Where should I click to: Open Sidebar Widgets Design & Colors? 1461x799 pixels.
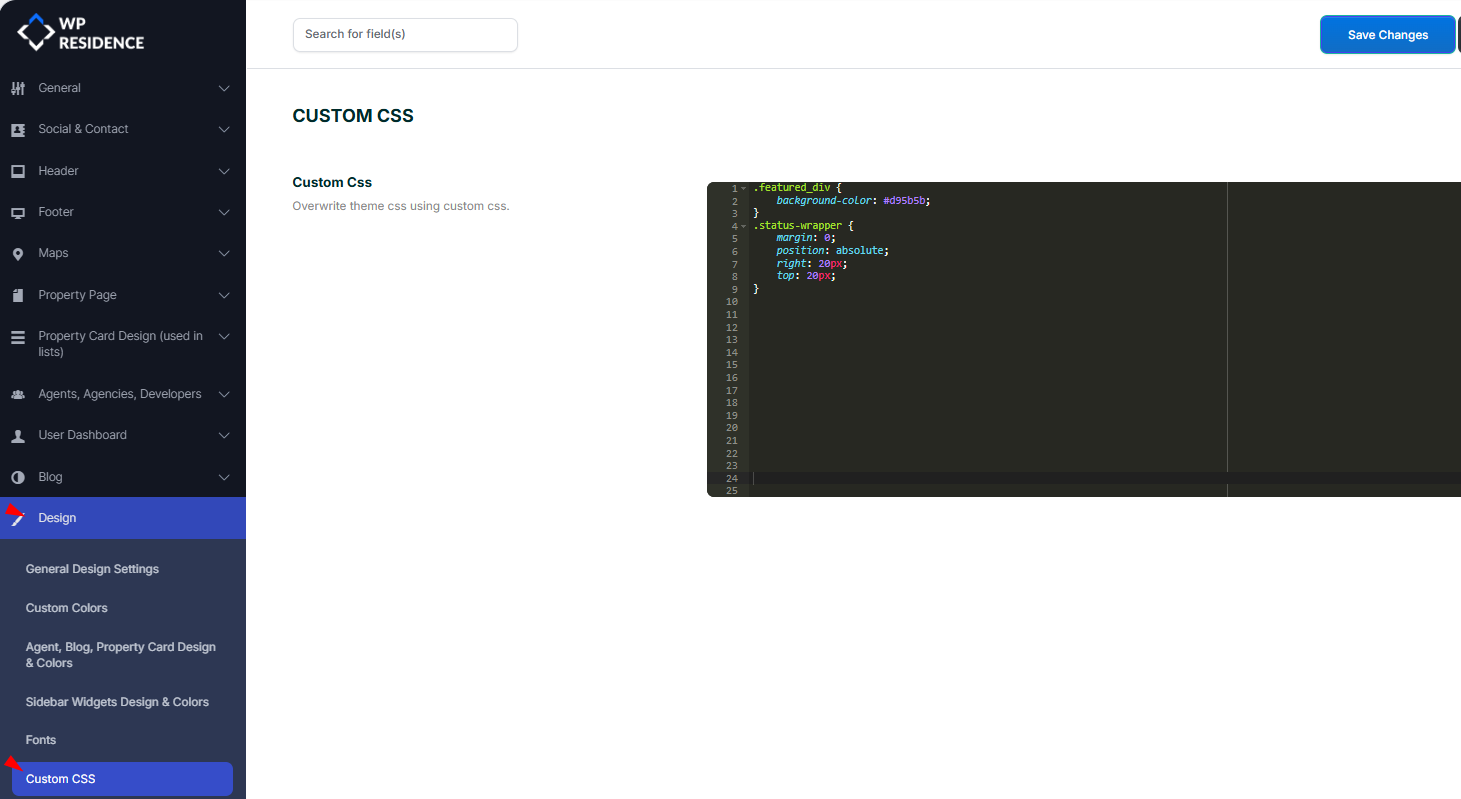click(117, 702)
